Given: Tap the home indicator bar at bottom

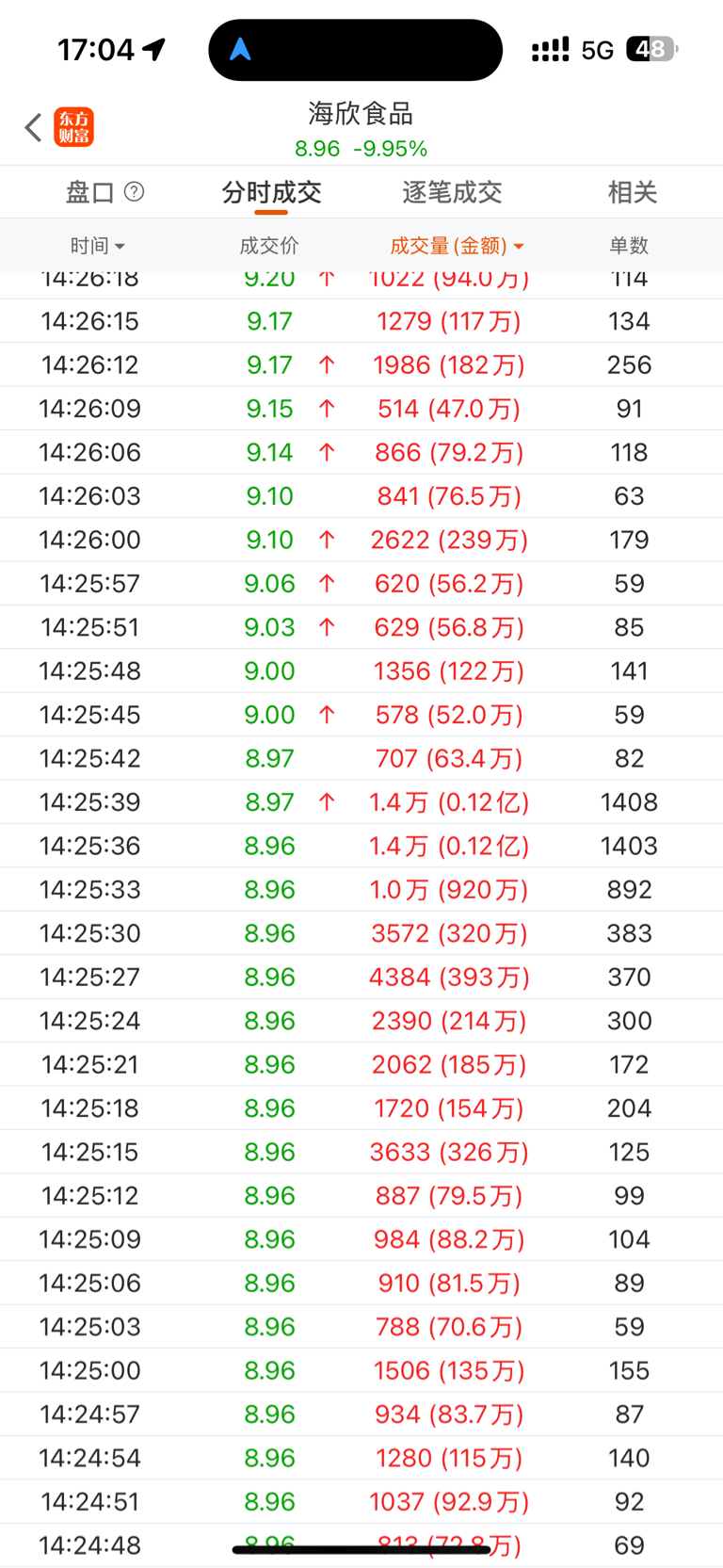Looking at the screenshot, I should [x=361, y=1549].
